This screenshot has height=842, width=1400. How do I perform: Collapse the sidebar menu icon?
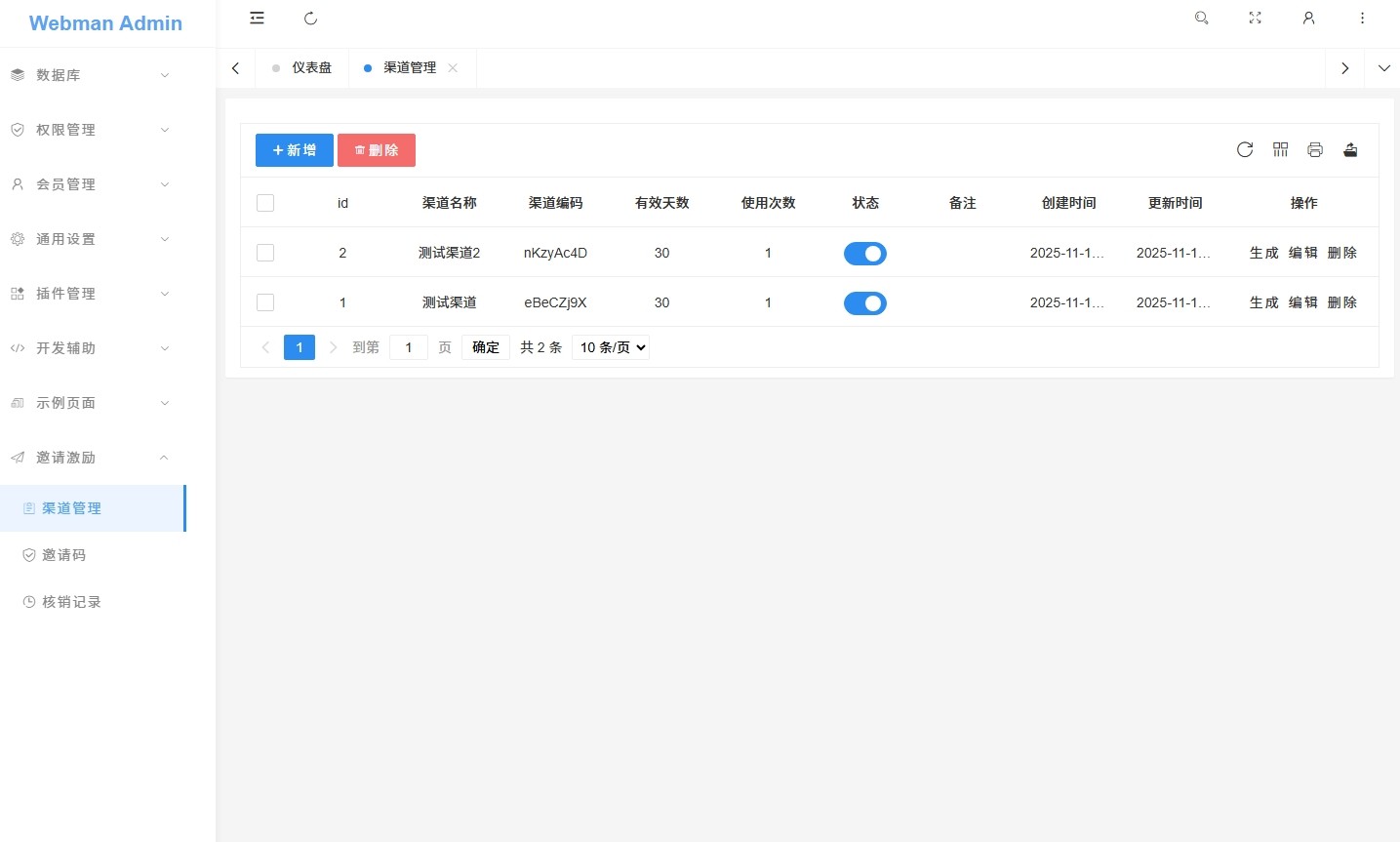[257, 19]
